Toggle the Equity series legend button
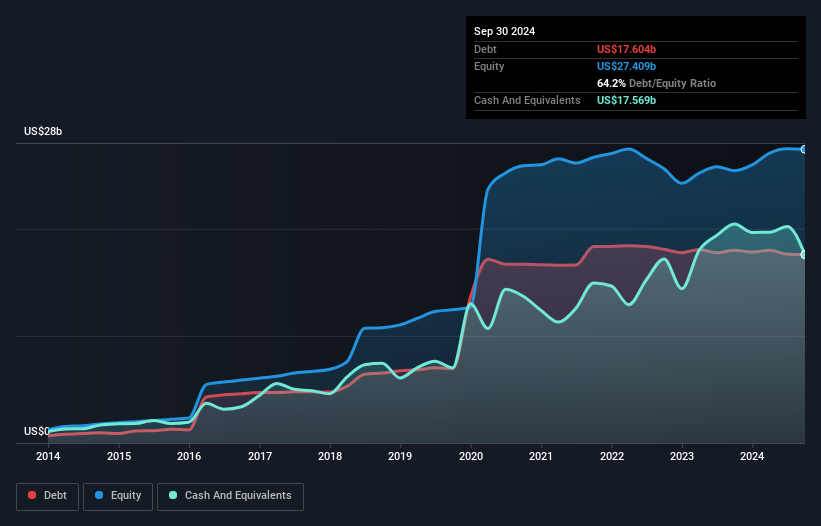821x526 pixels. (x=118, y=496)
